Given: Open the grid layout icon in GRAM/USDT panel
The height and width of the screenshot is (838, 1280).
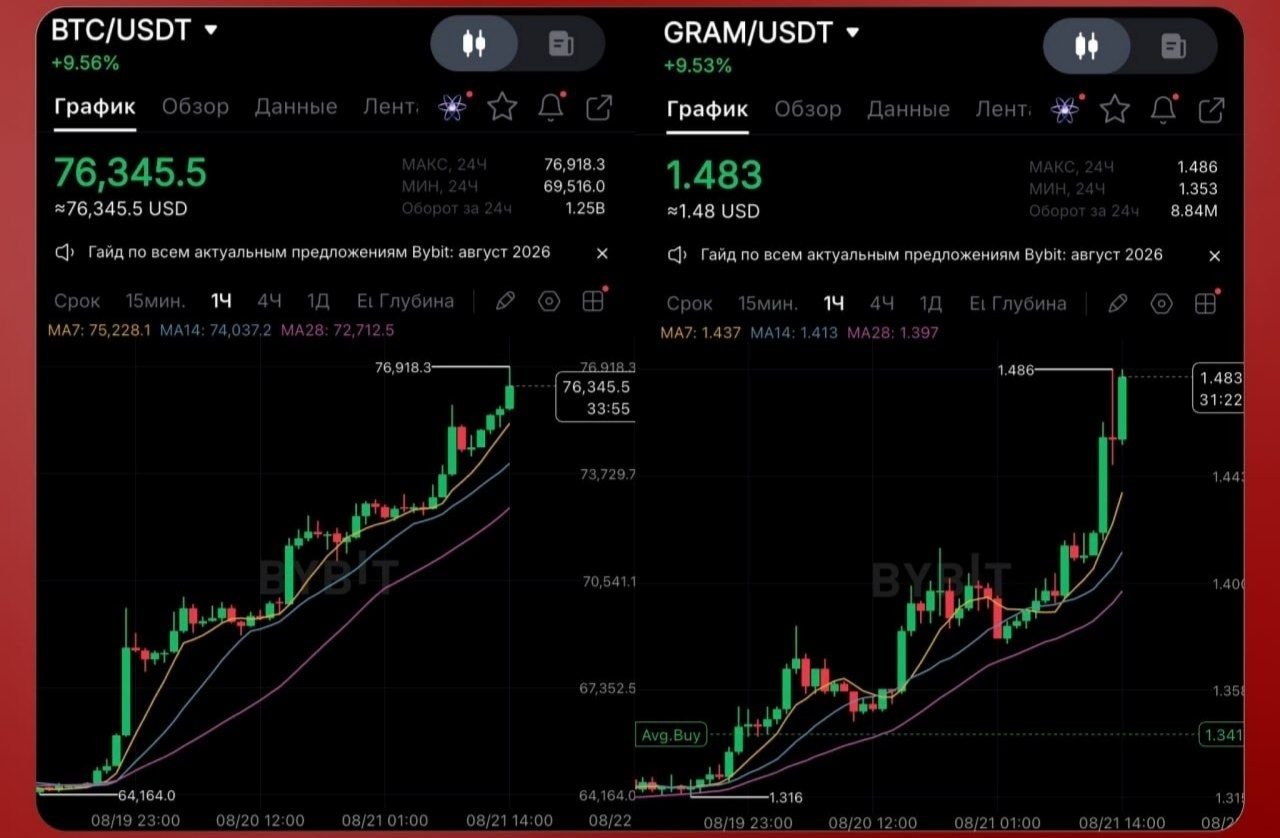Looking at the screenshot, I should click(x=1206, y=303).
